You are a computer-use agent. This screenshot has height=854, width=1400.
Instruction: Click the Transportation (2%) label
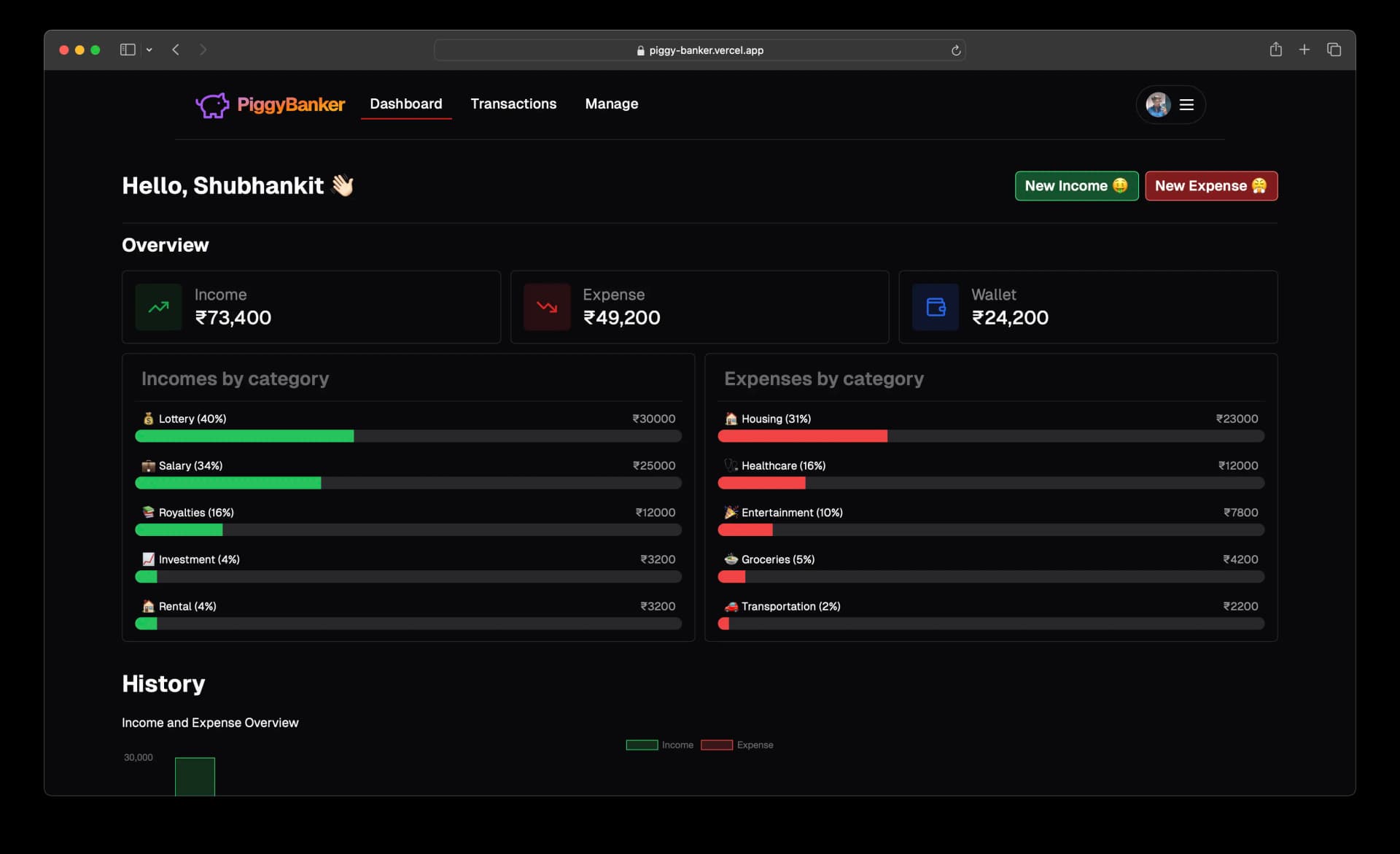tap(791, 606)
